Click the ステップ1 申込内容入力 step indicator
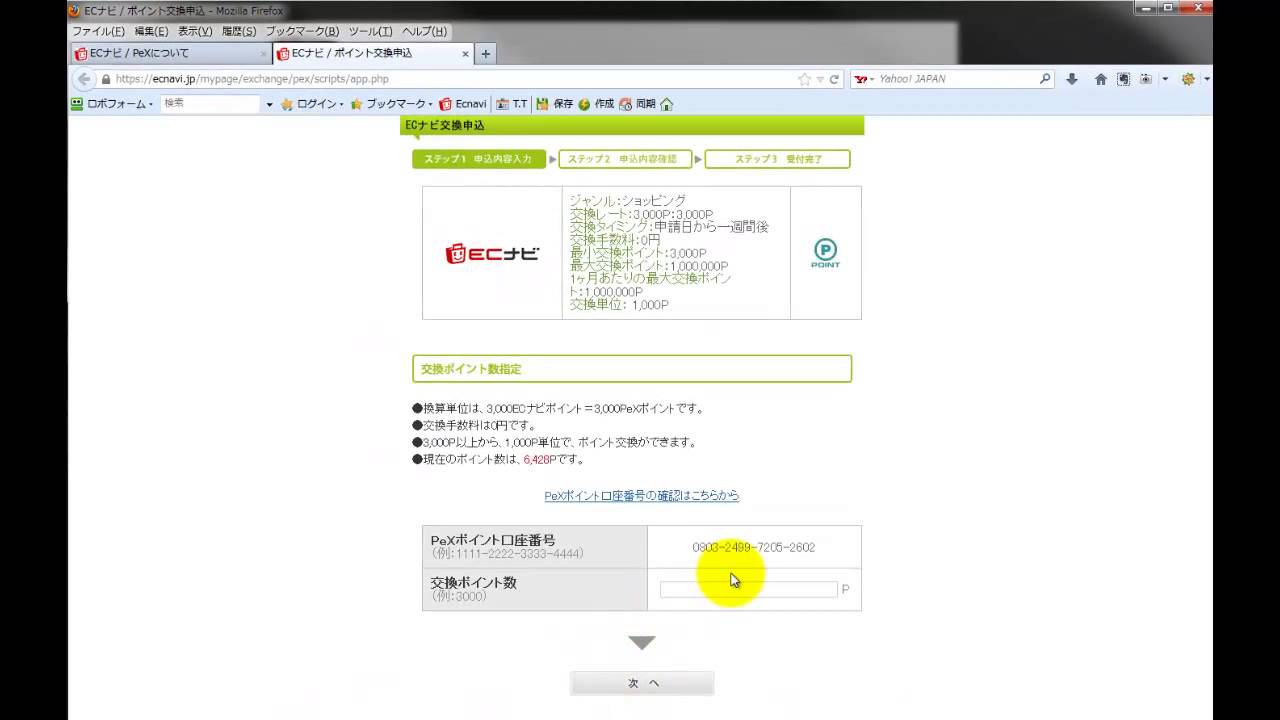Viewport: 1280px width, 720px height. click(479, 159)
